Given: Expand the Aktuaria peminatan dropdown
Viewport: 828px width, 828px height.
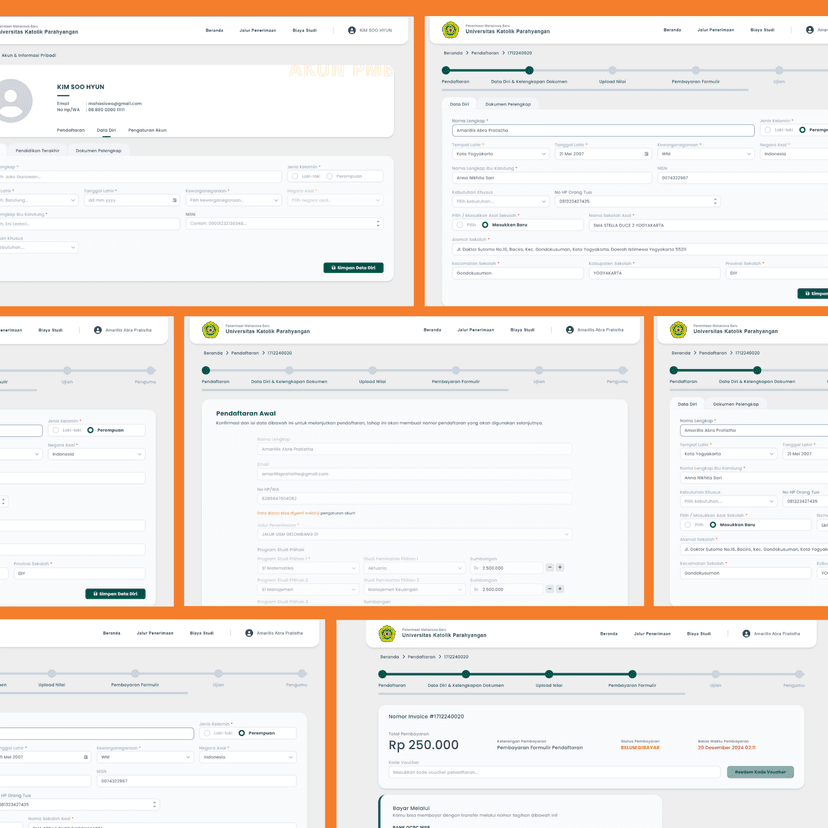Looking at the screenshot, I should point(414,568).
